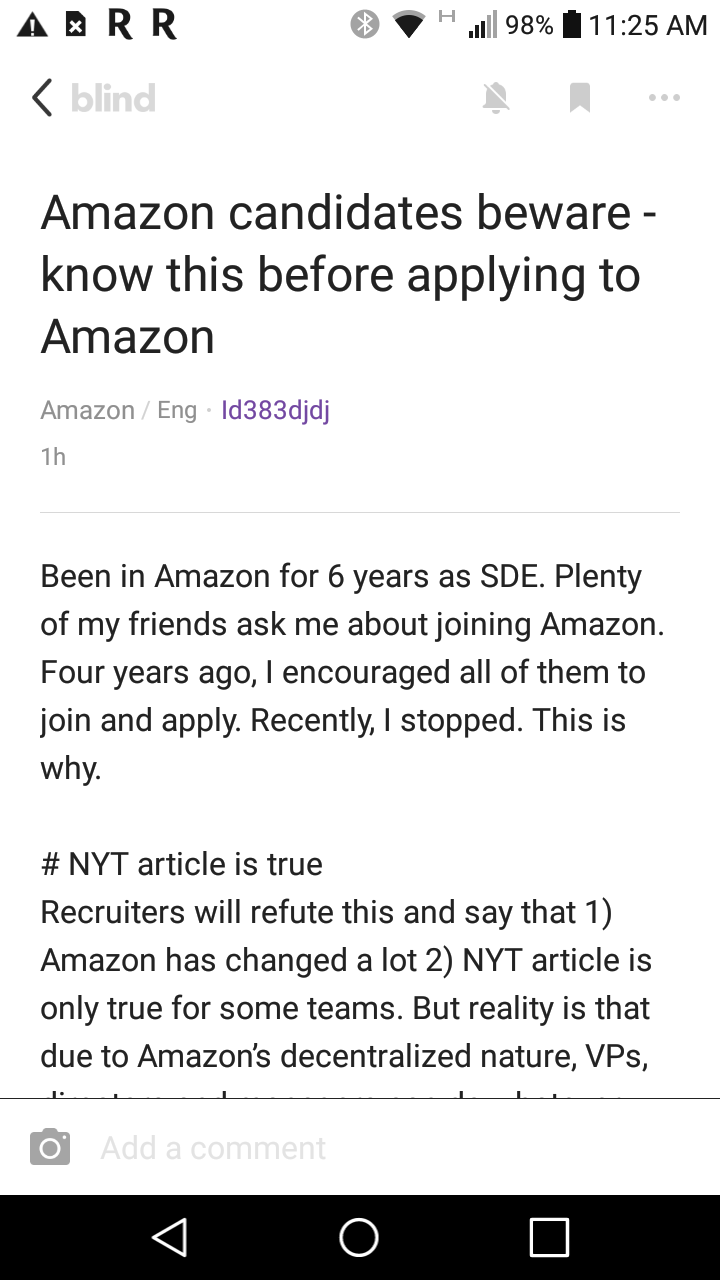Open author Id383djdj profile

[274, 410]
